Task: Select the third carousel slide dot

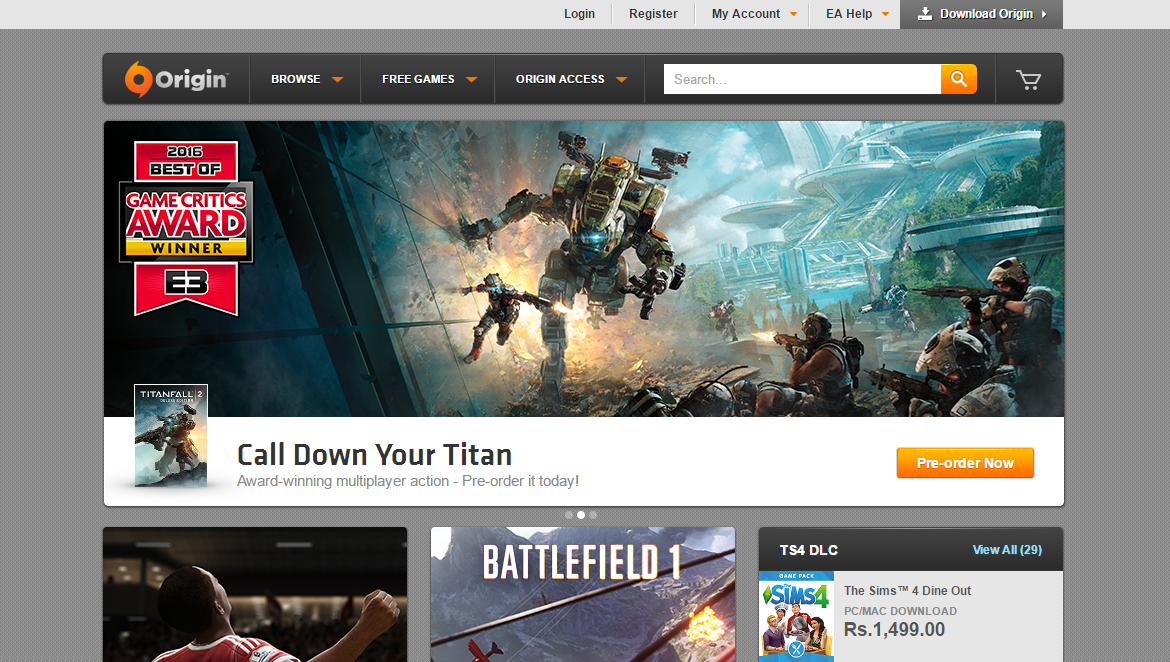Action: click(x=593, y=515)
